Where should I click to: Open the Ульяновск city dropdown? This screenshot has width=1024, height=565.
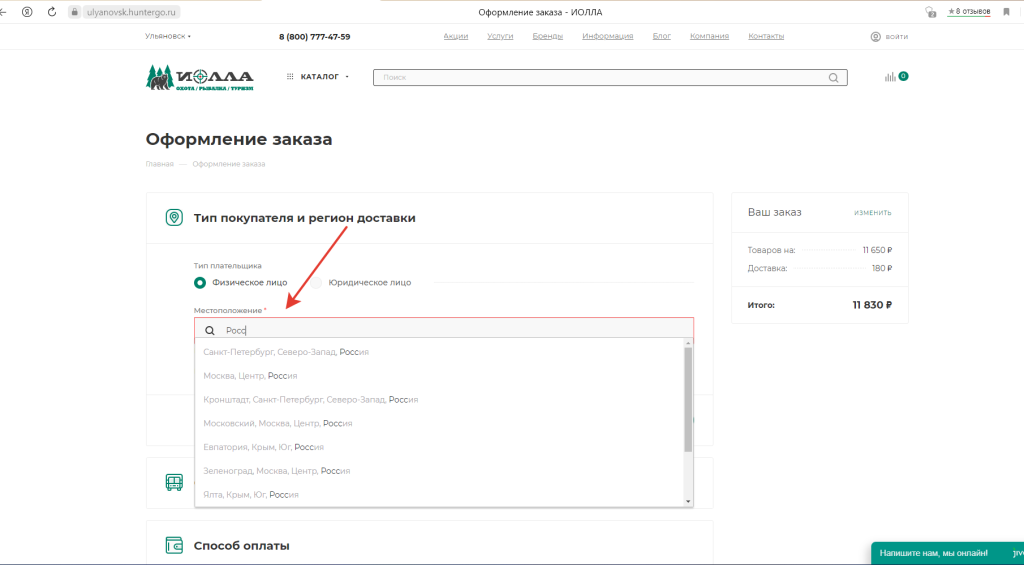click(x=168, y=36)
